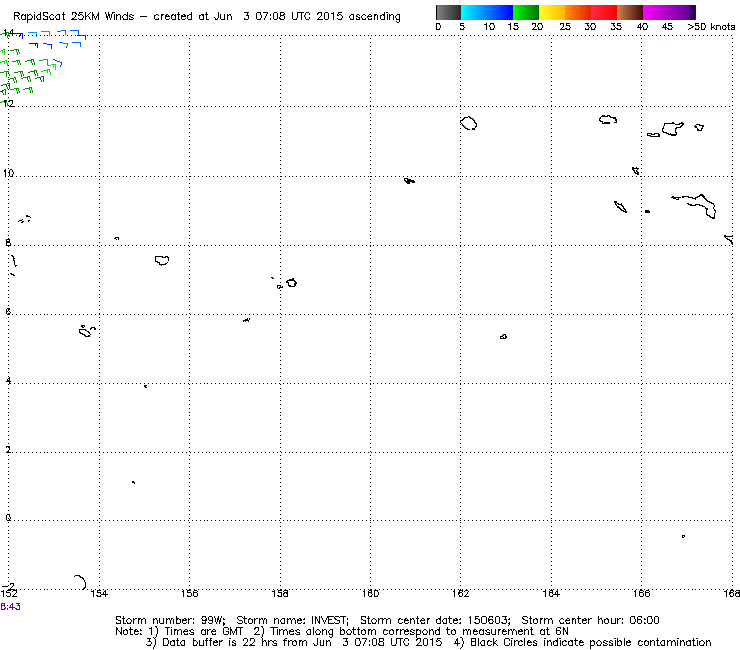Image resolution: width=740 pixels, height=650 pixels.
Task: Click the brown 35-40 knots legend color
Action: 630,12
